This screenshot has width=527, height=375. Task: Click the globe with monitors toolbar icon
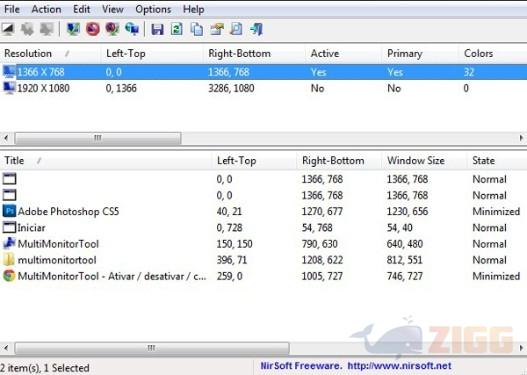coord(132,29)
